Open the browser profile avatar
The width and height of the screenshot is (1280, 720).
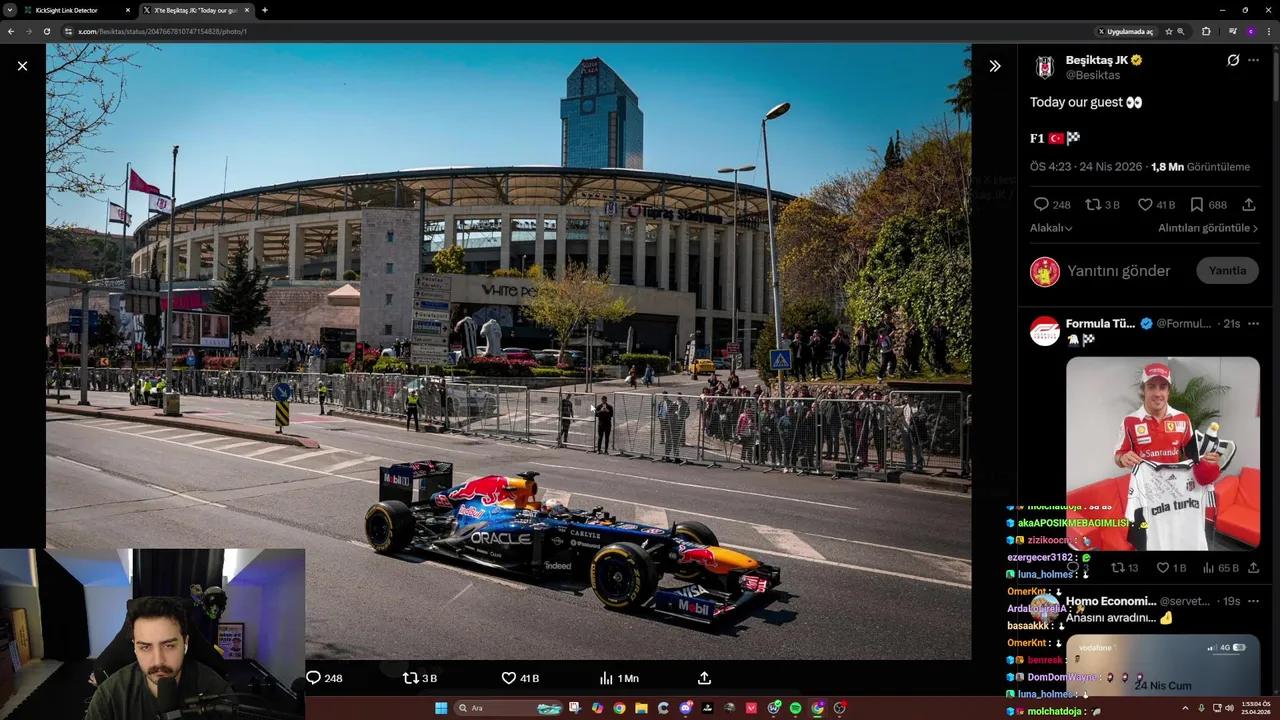tap(1250, 31)
